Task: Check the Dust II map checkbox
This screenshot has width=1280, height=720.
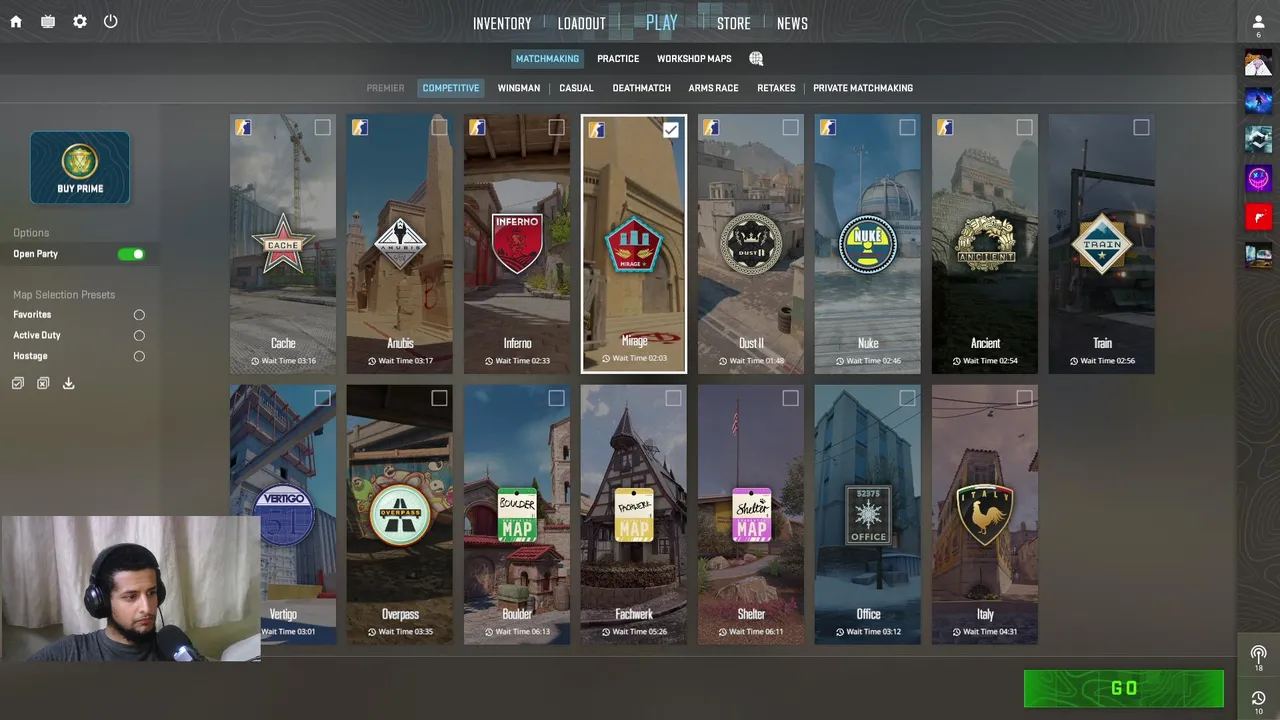Action: point(790,127)
